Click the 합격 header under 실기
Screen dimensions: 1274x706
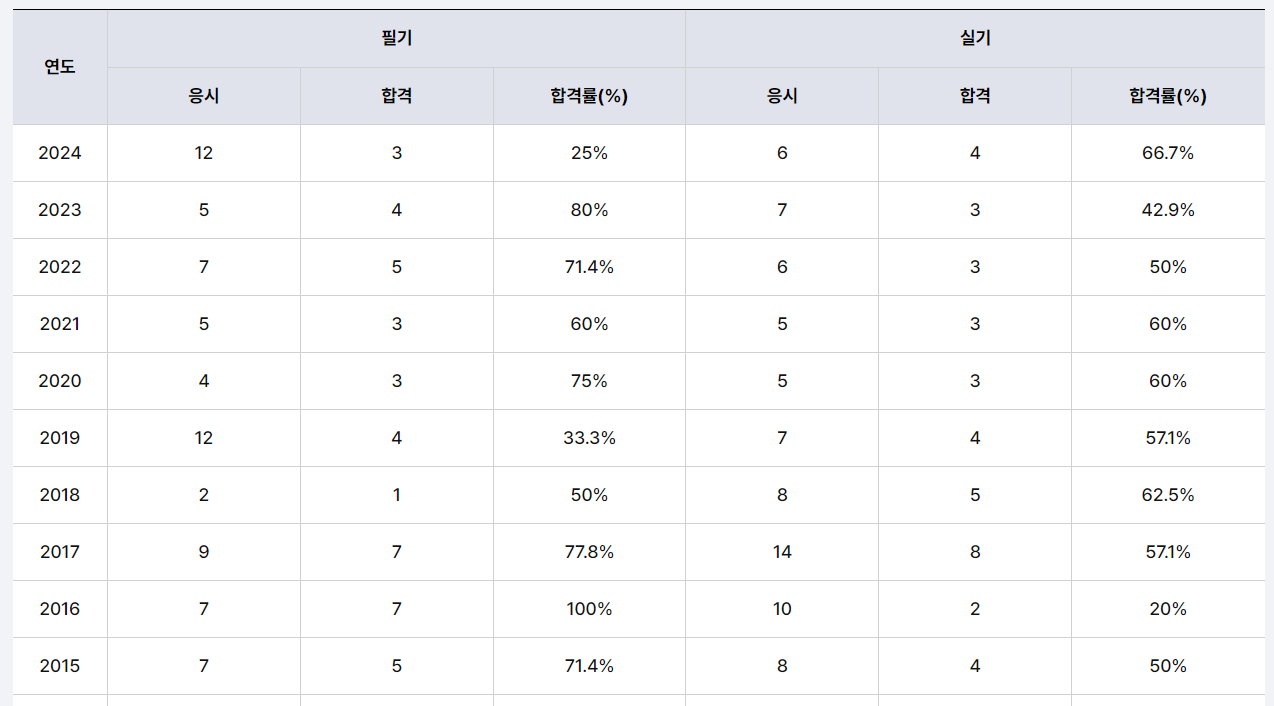tap(975, 96)
